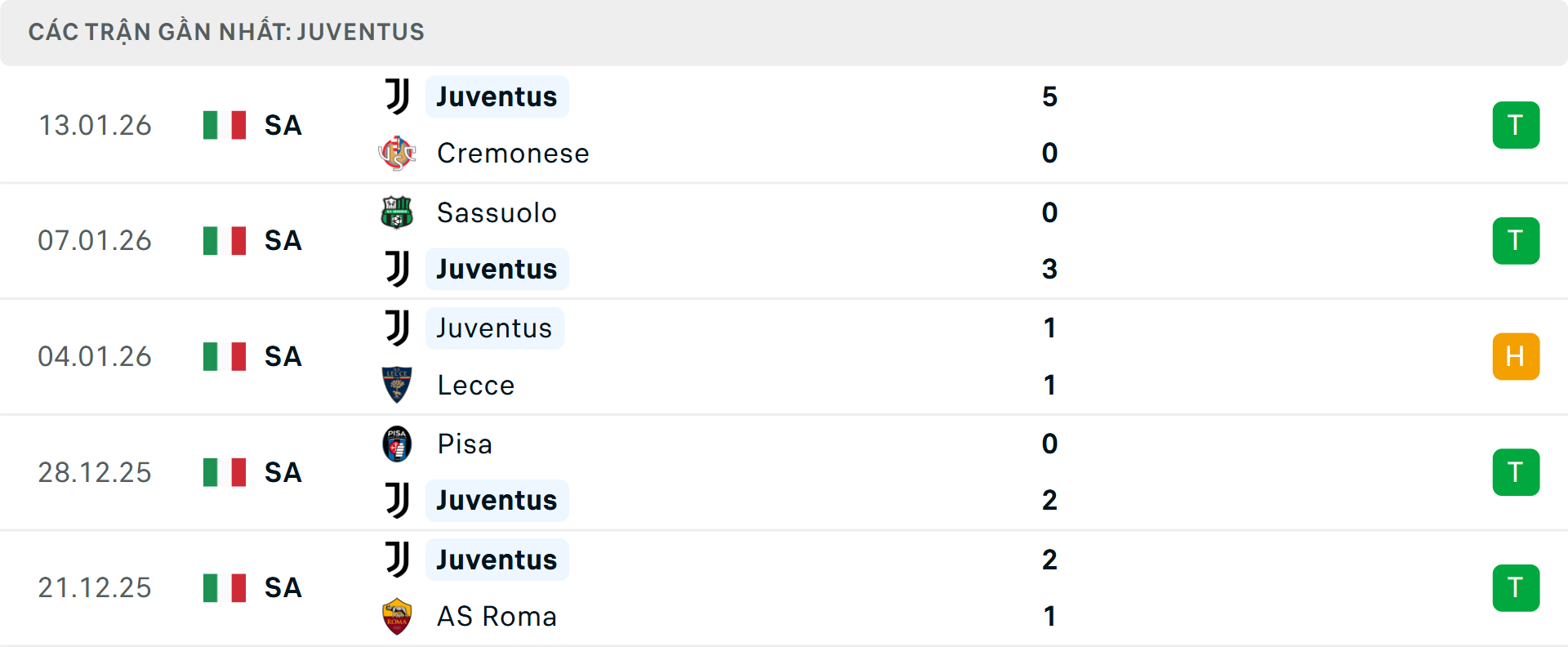Click the Cremonese club crest icon

coord(397,153)
